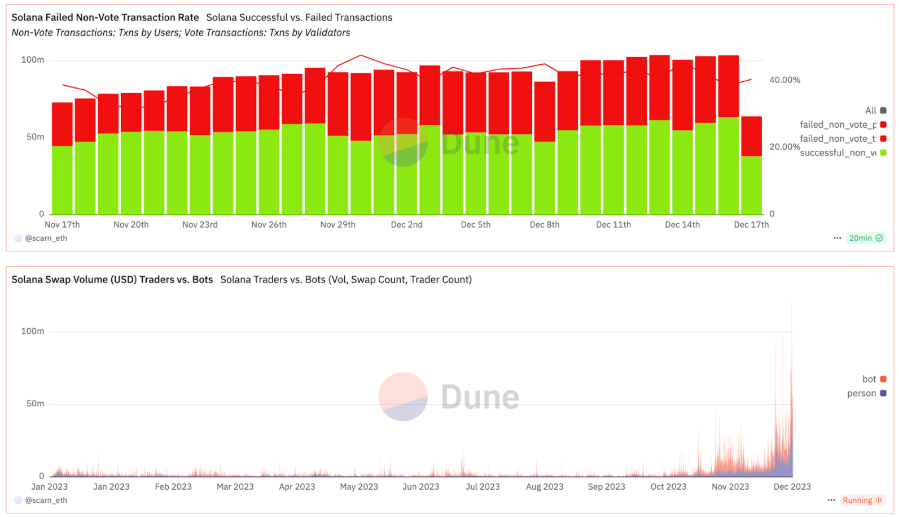Click the Nov 23rd axis label
The height and width of the screenshot is (517, 899).
pyautogui.click(x=200, y=225)
